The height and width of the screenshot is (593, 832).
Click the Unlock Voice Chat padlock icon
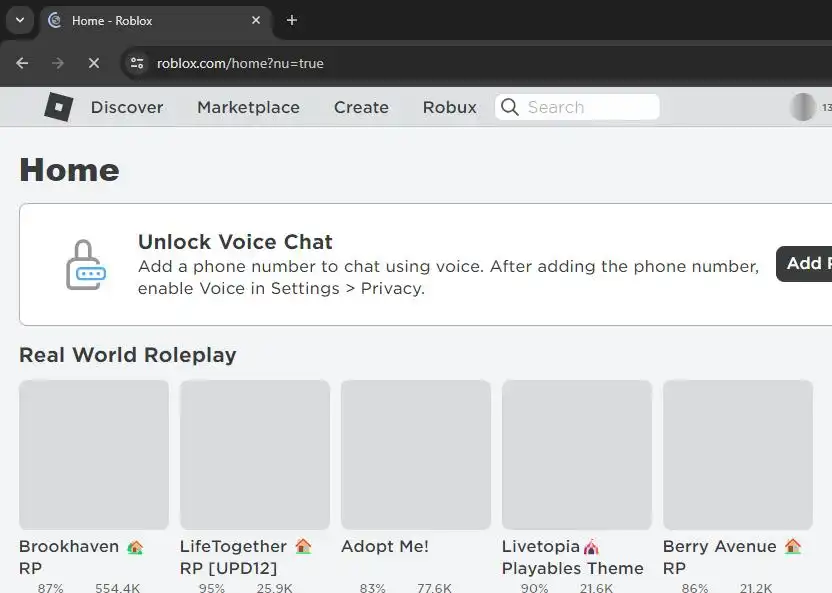[x=85, y=265]
